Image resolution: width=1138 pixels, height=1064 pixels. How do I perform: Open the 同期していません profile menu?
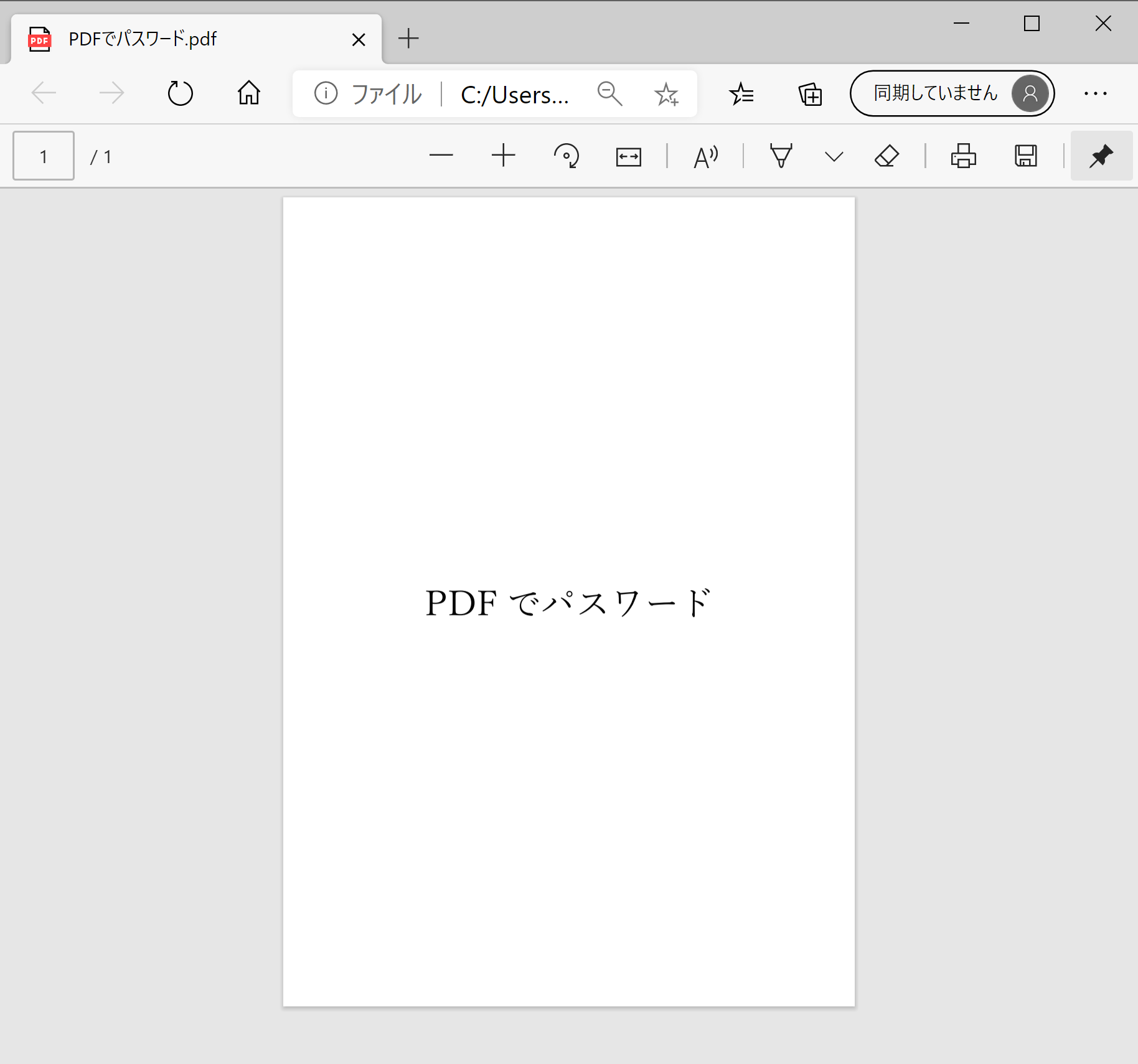[x=951, y=93]
